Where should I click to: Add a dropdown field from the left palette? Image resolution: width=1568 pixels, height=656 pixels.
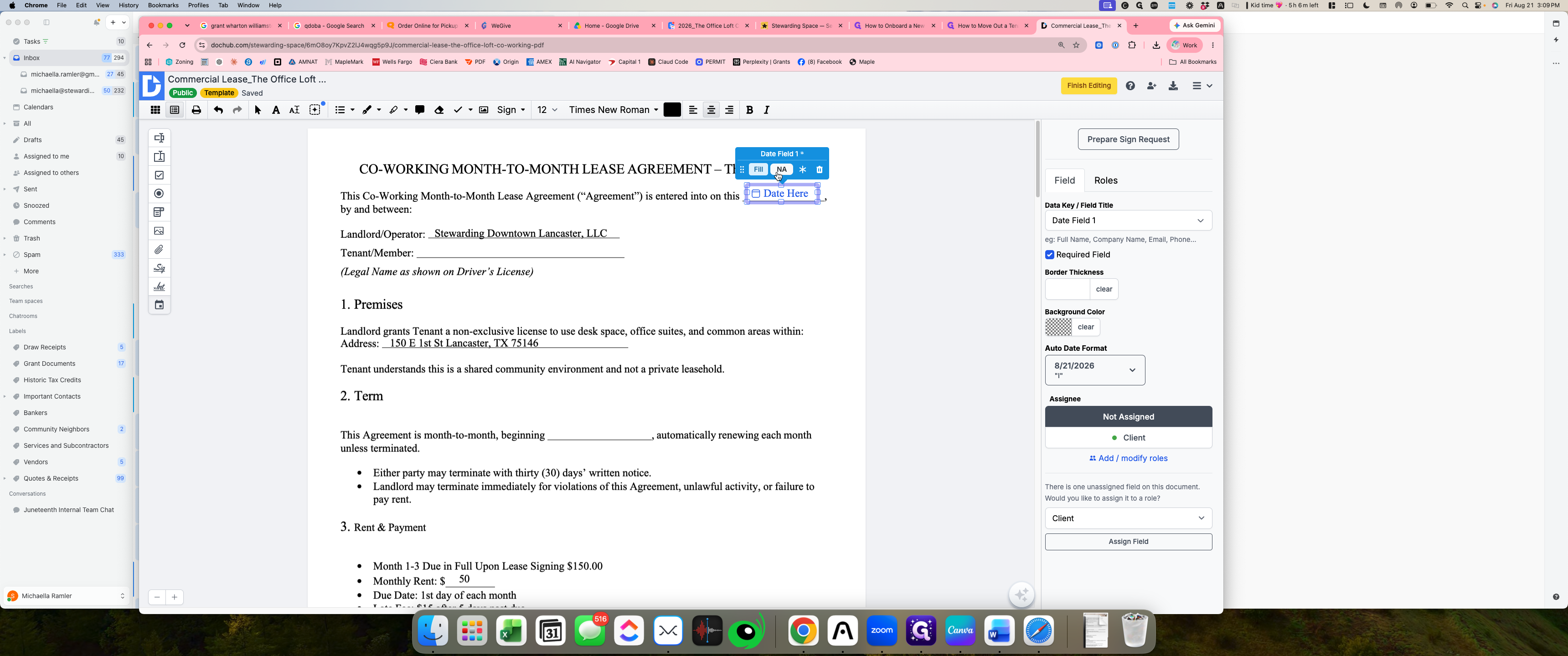click(x=159, y=212)
